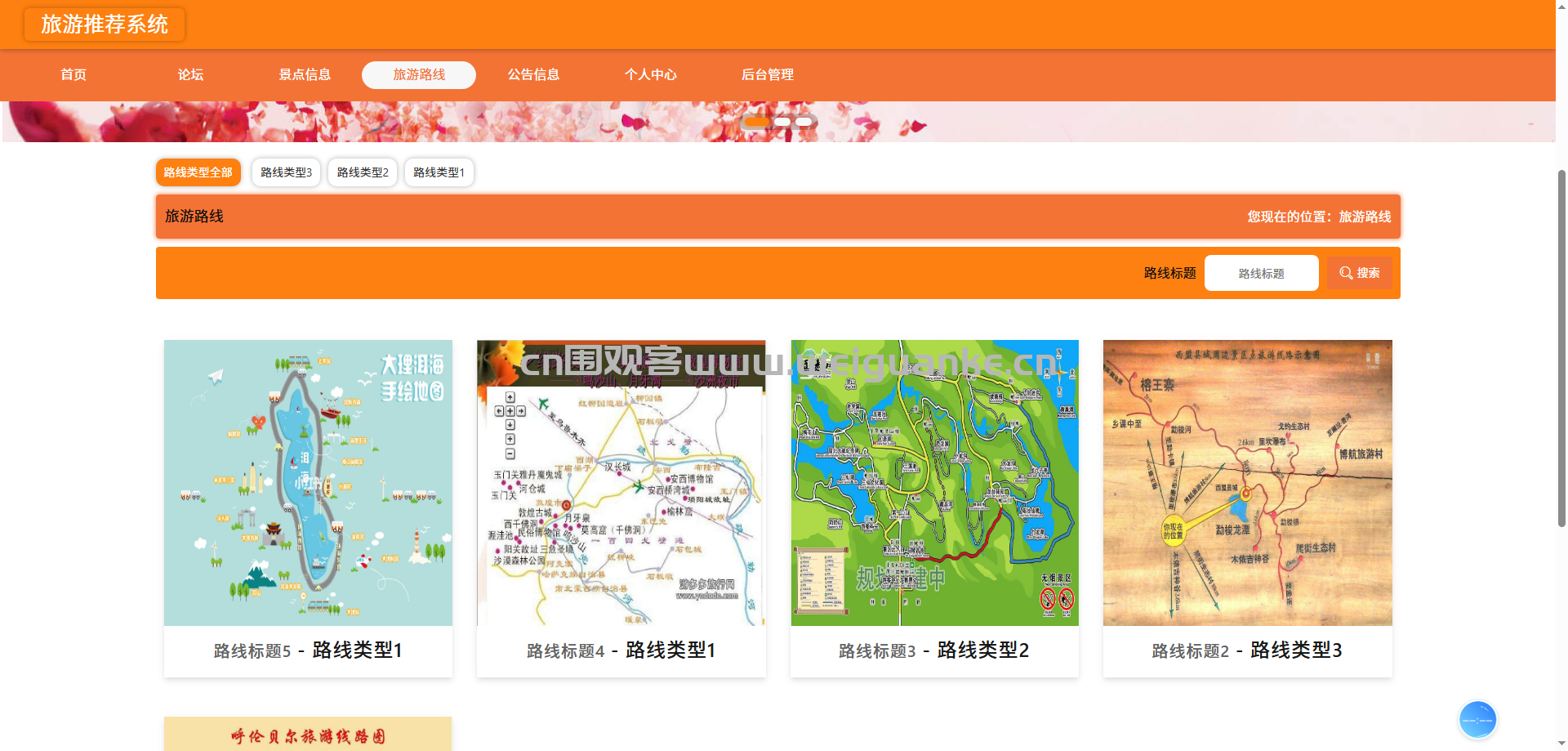
Task: Filter by 路线类型全部
Action: [198, 172]
